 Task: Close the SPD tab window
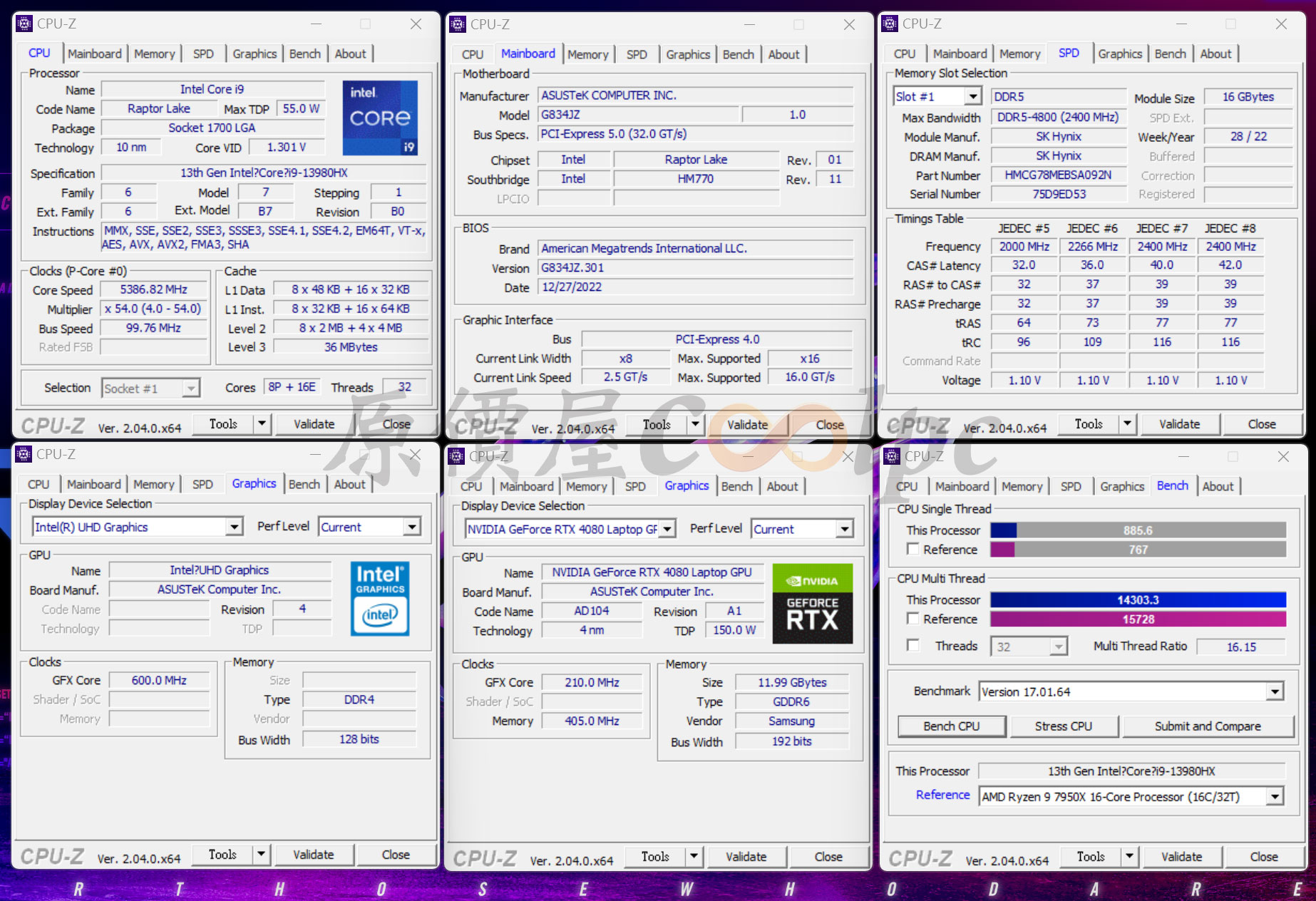tap(1281, 24)
